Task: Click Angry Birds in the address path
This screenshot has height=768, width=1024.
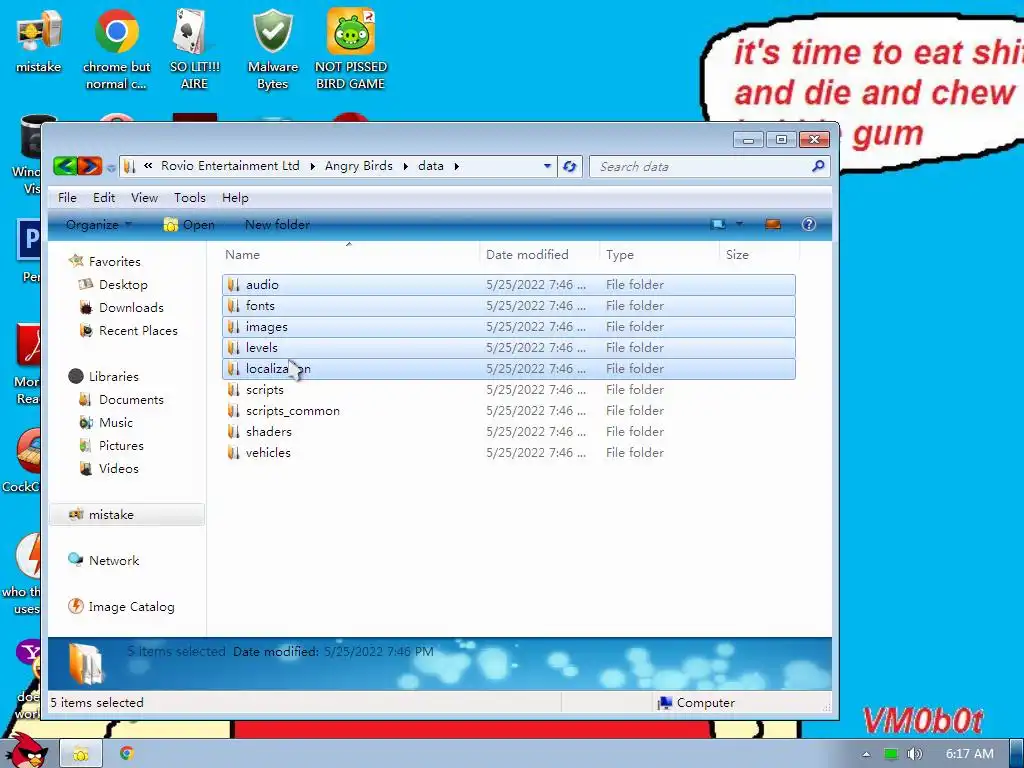Action: point(359,166)
